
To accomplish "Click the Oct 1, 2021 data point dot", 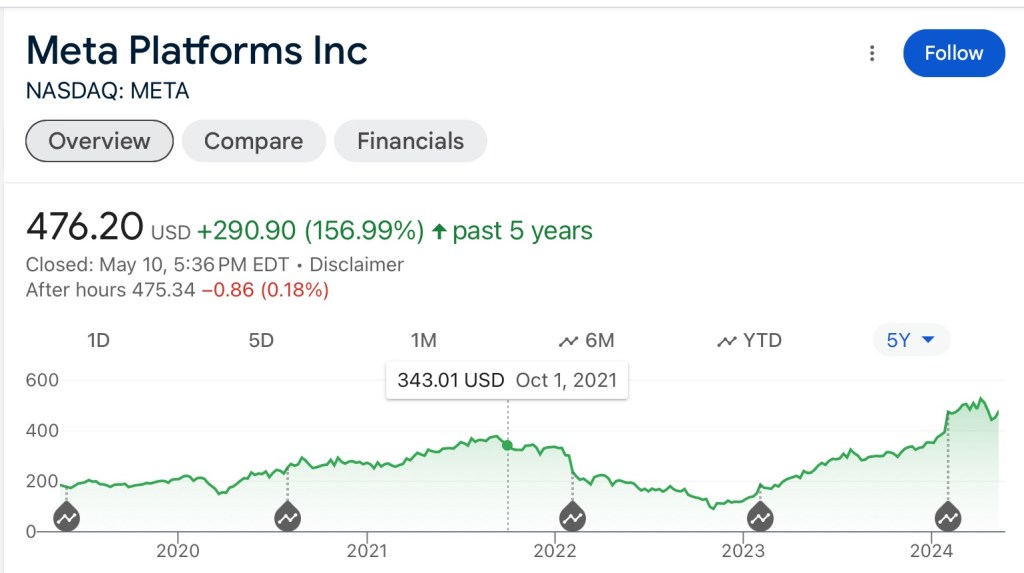I will pyautogui.click(x=507, y=445).
